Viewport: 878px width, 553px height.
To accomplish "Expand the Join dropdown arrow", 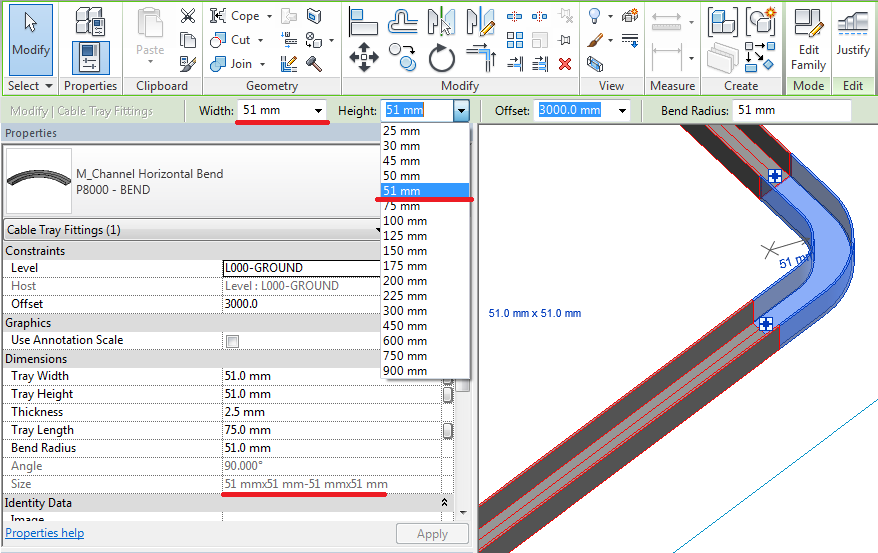I will pyautogui.click(x=262, y=64).
